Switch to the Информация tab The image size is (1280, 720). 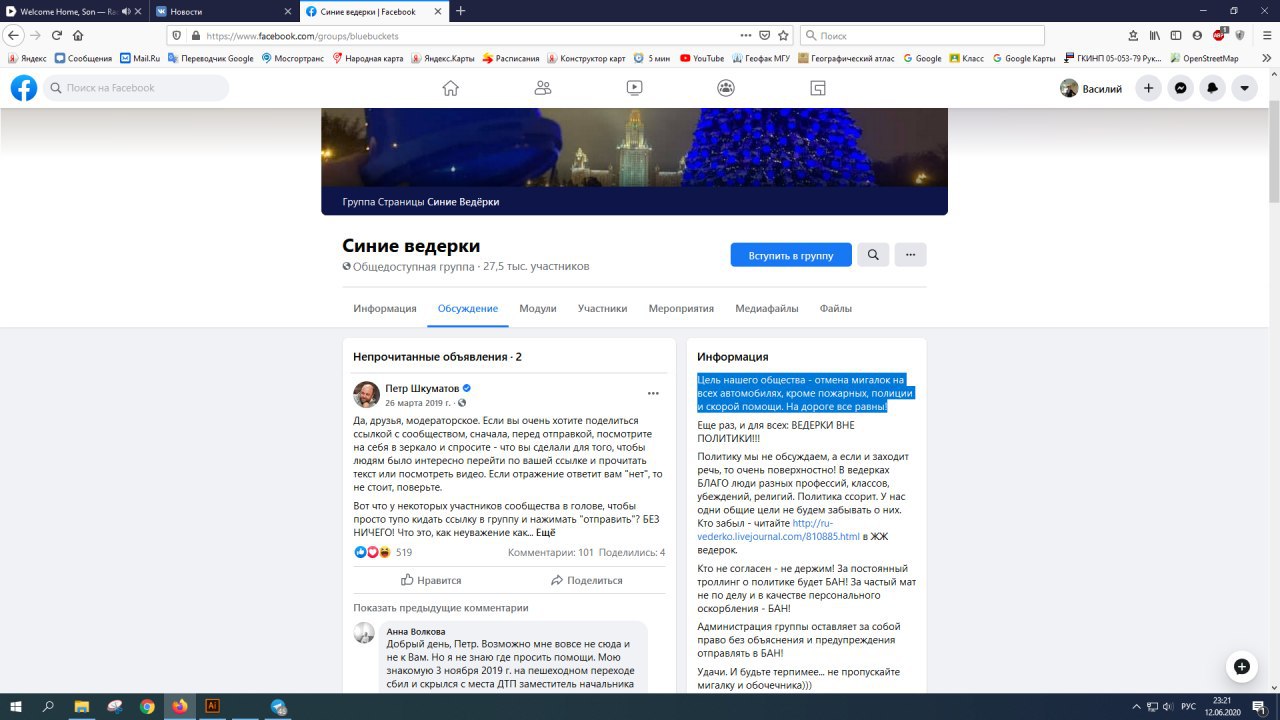pos(385,308)
